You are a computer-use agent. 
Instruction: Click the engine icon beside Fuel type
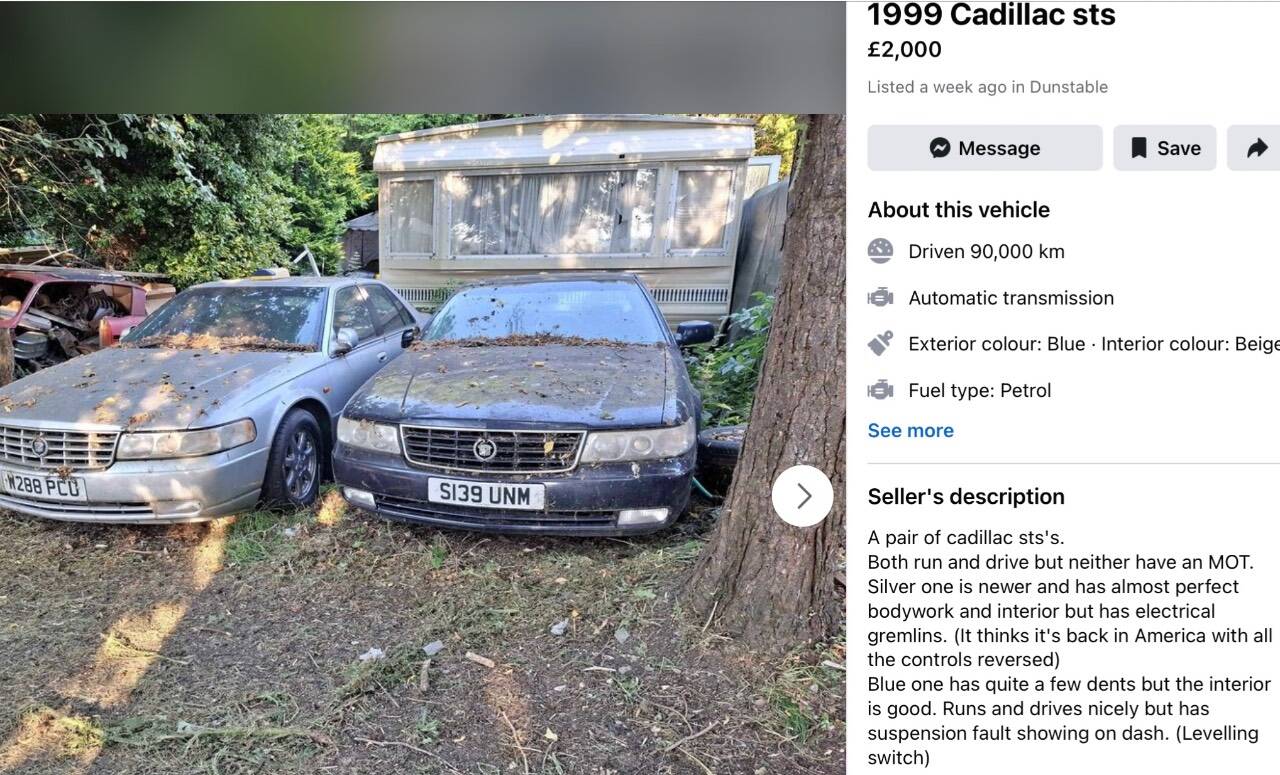point(880,390)
